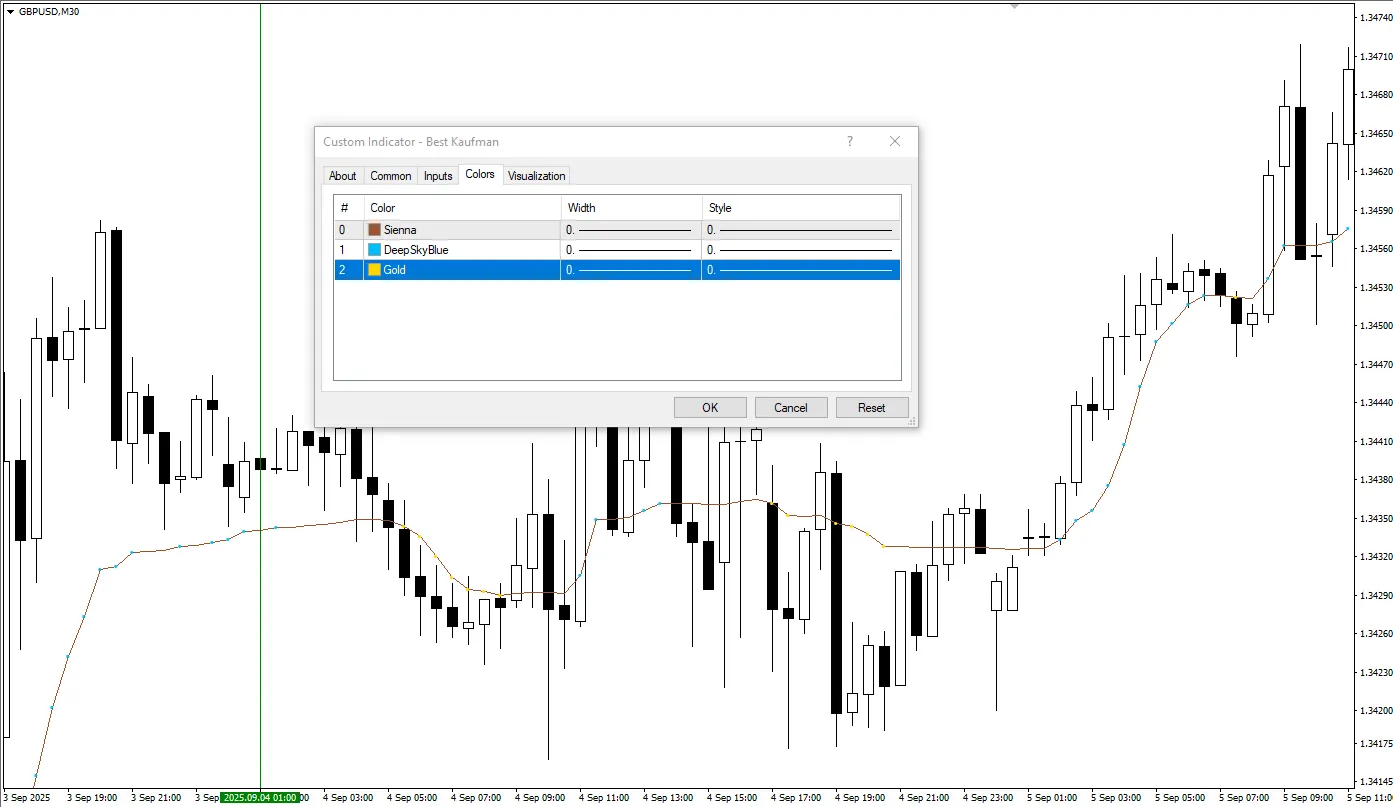The width and height of the screenshot is (1393, 807).
Task: Click the green 2025.09.04 01:00 time label
Action: pos(260,798)
